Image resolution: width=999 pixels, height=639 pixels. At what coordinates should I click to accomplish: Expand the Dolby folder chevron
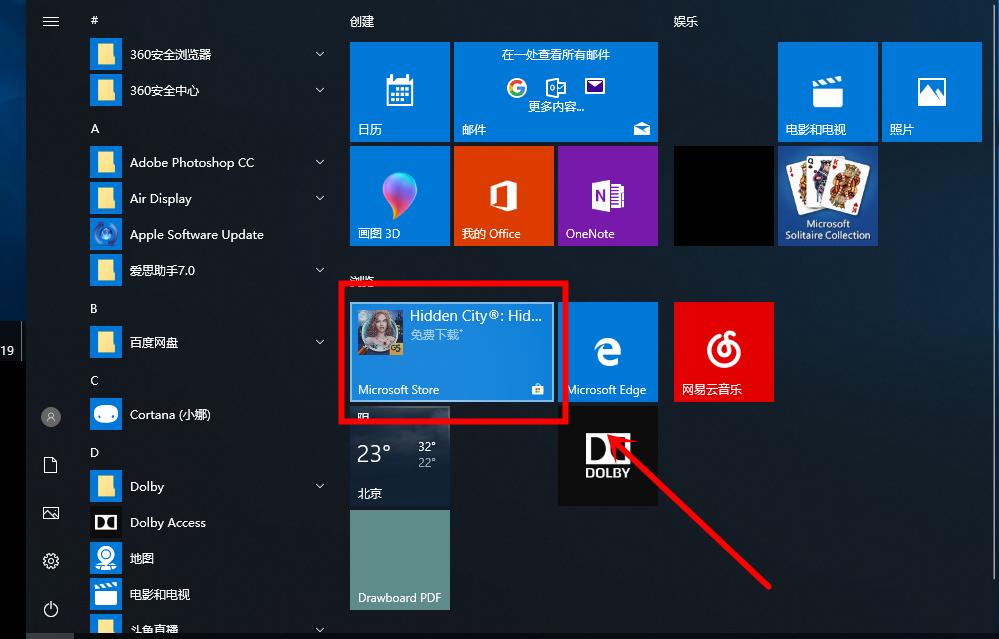tap(319, 486)
